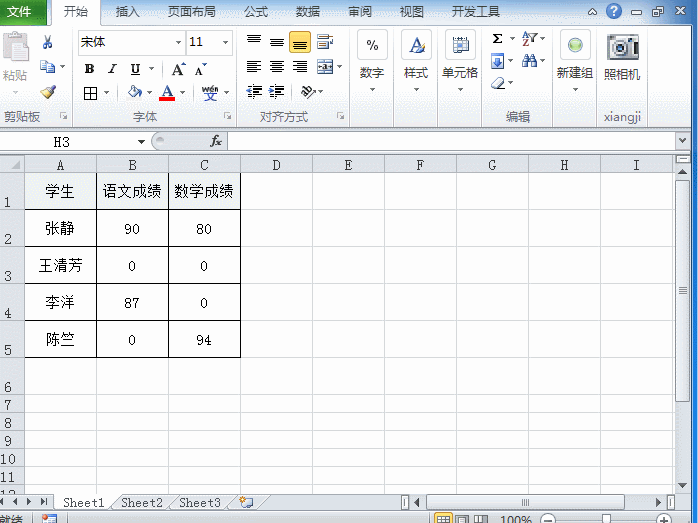Click the zoom slider handle
The height and width of the screenshot is (523, 698).
[606, 519]
